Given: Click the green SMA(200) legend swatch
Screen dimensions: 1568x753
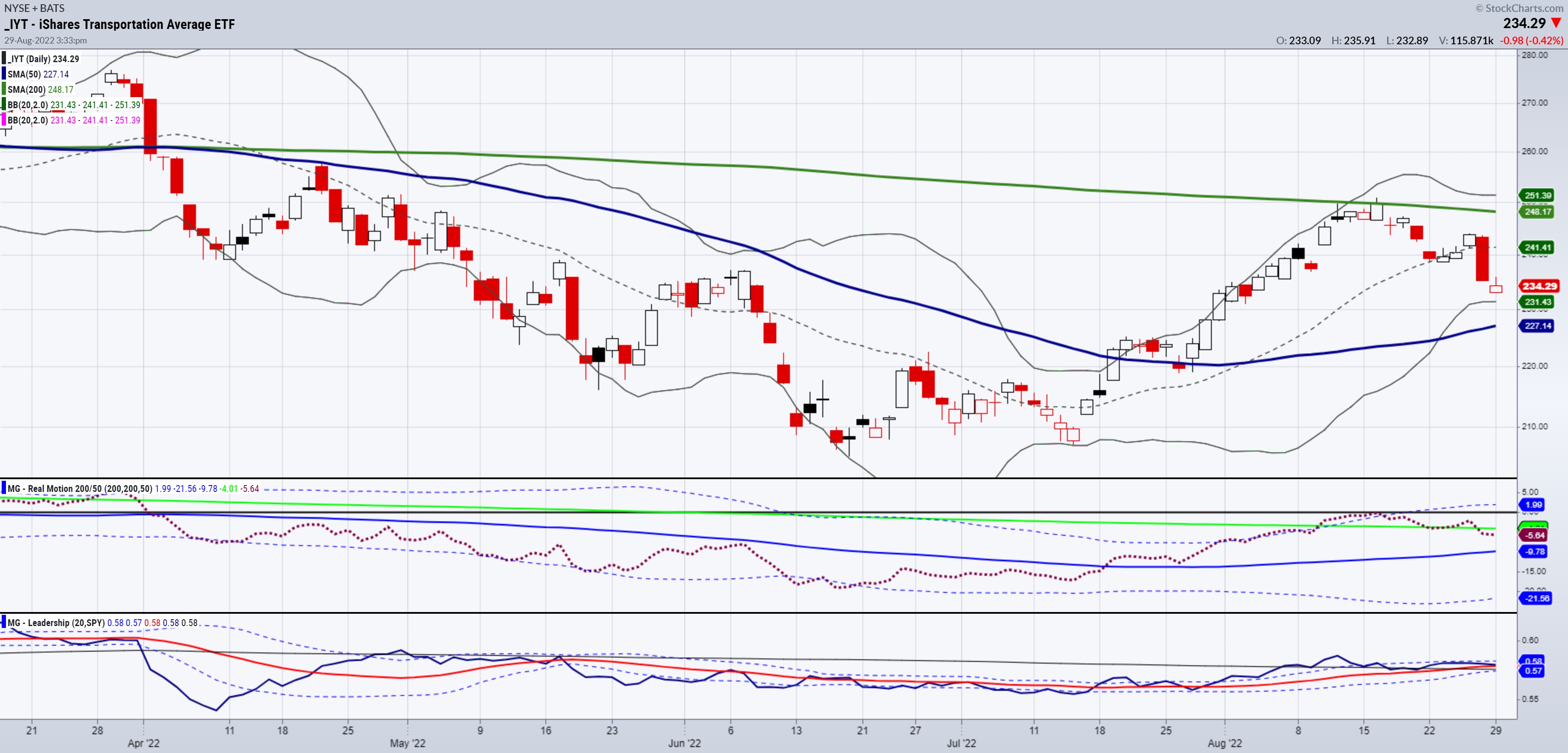Looking at the screenshot, I should (4, 89).
